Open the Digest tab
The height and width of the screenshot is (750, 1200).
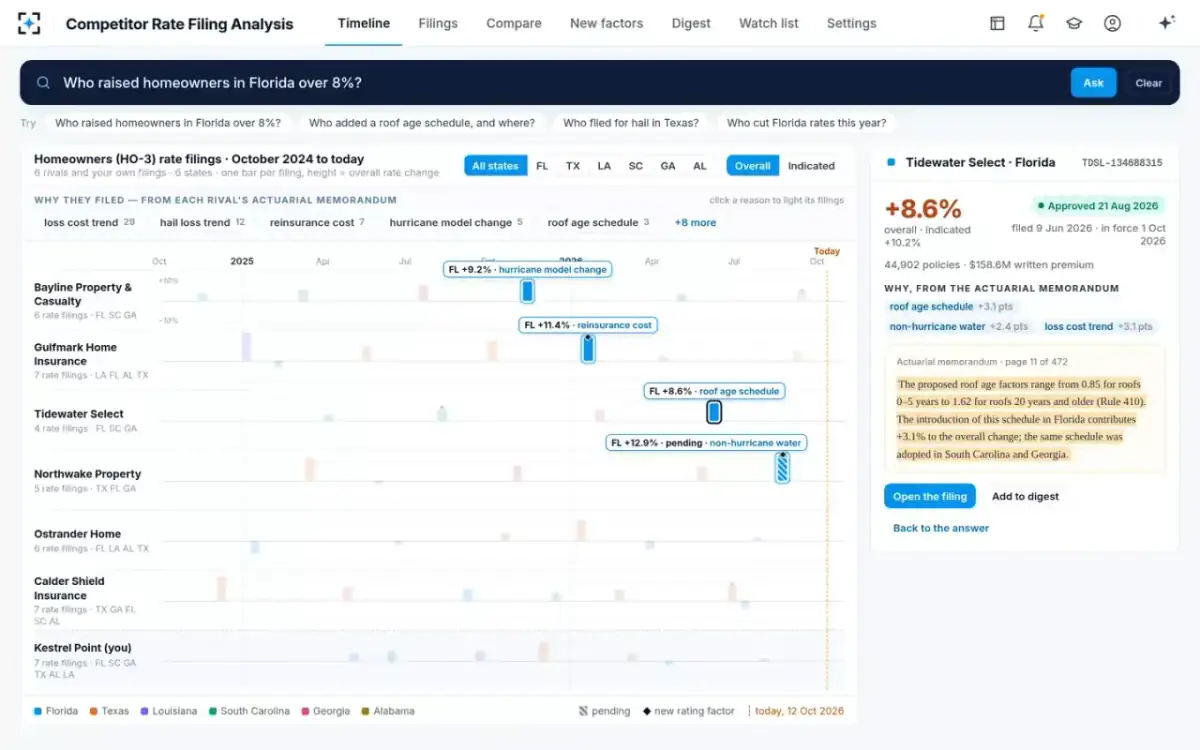(x=691, y=23)
